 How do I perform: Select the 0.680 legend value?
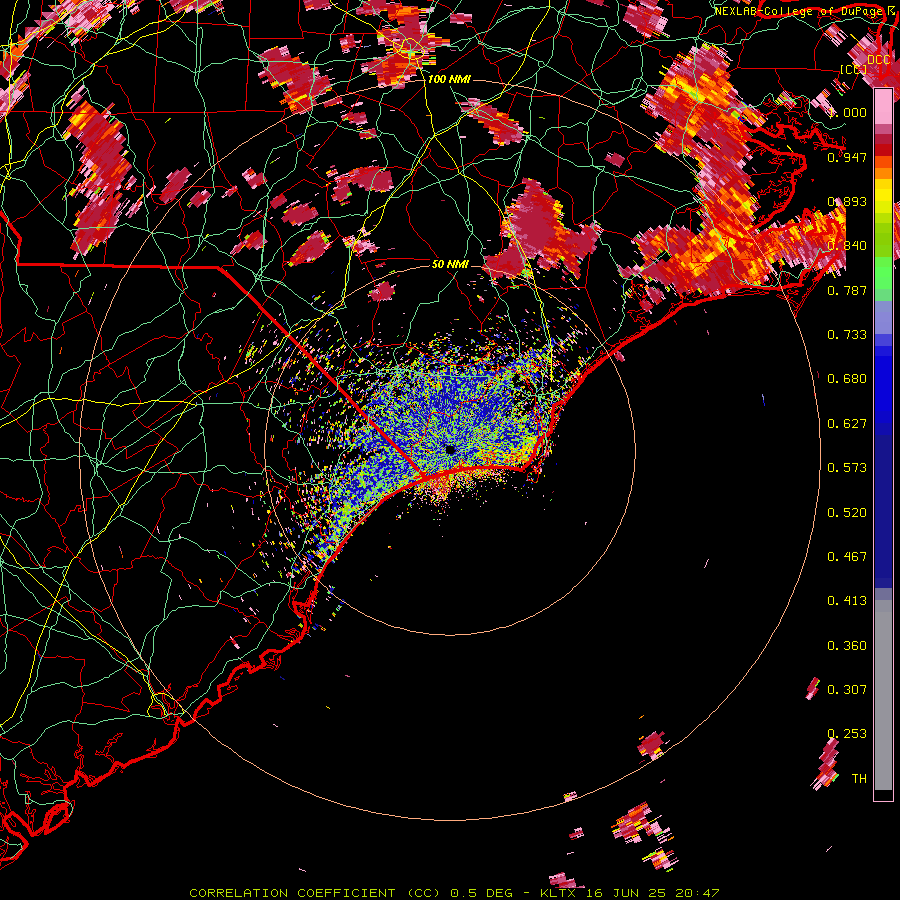pyautogui.click(x=847, y=379)
